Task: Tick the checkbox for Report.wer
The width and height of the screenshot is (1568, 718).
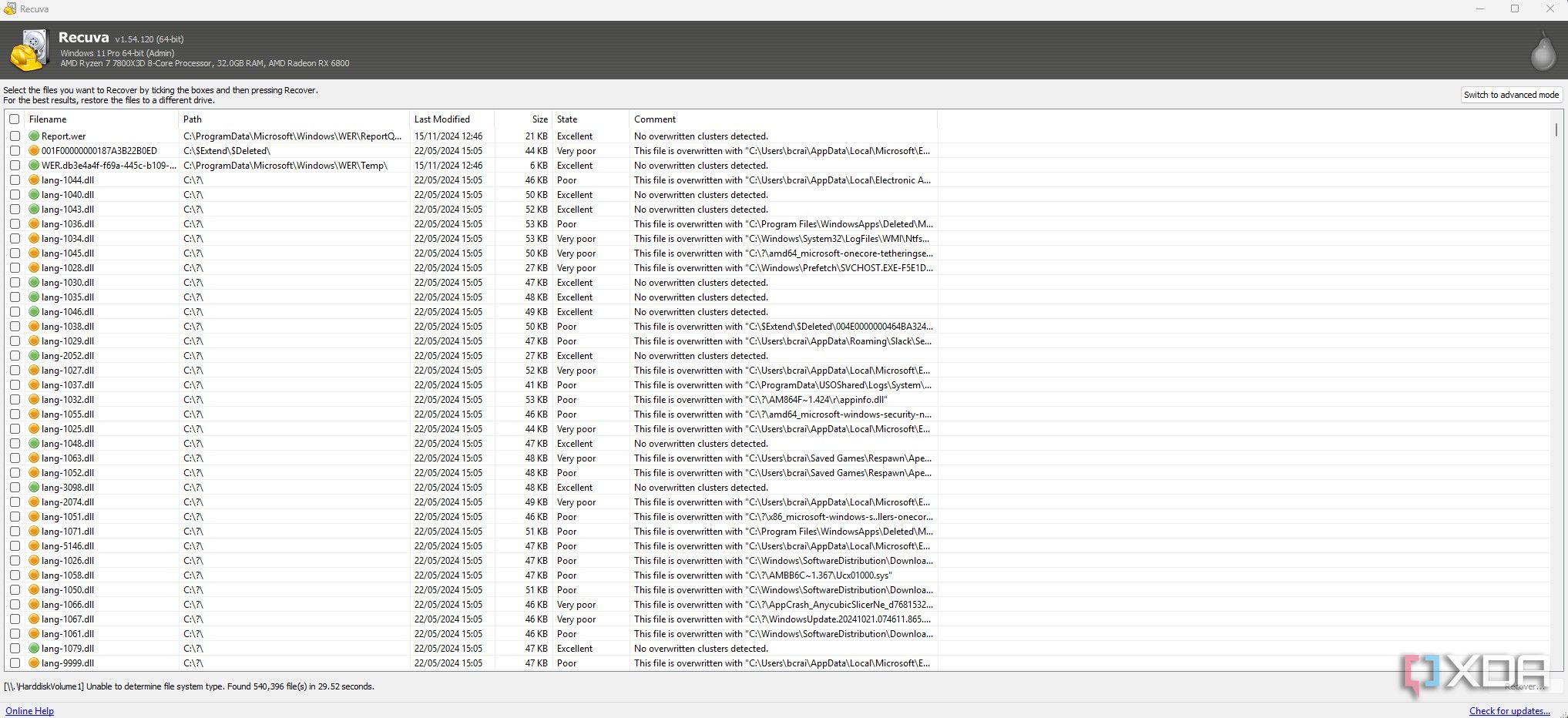Action: (15, 136)
